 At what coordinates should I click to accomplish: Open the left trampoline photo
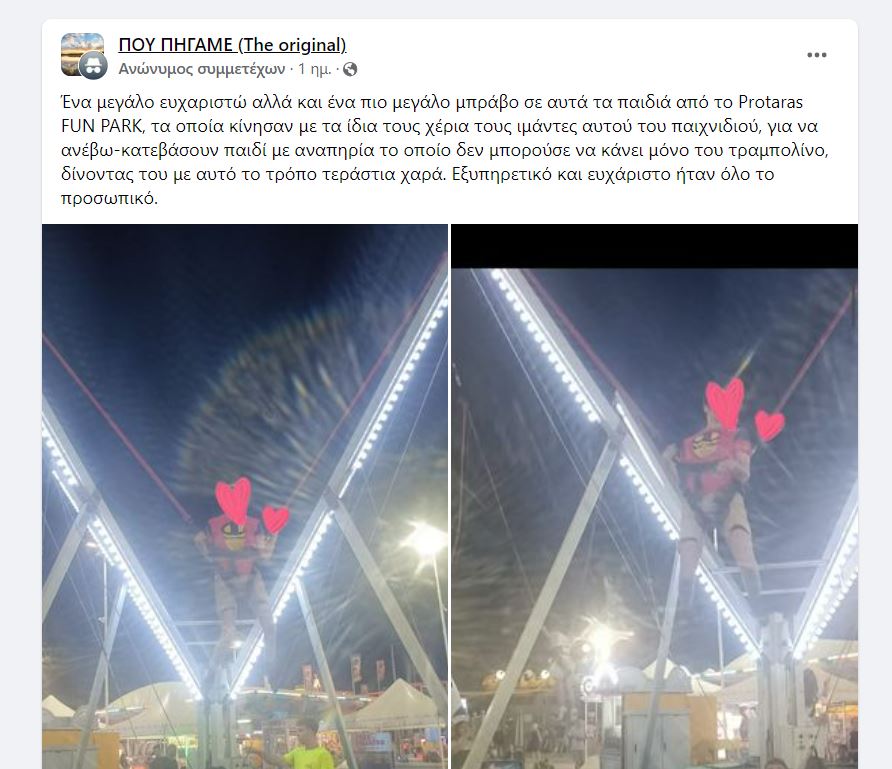[245, 496]
